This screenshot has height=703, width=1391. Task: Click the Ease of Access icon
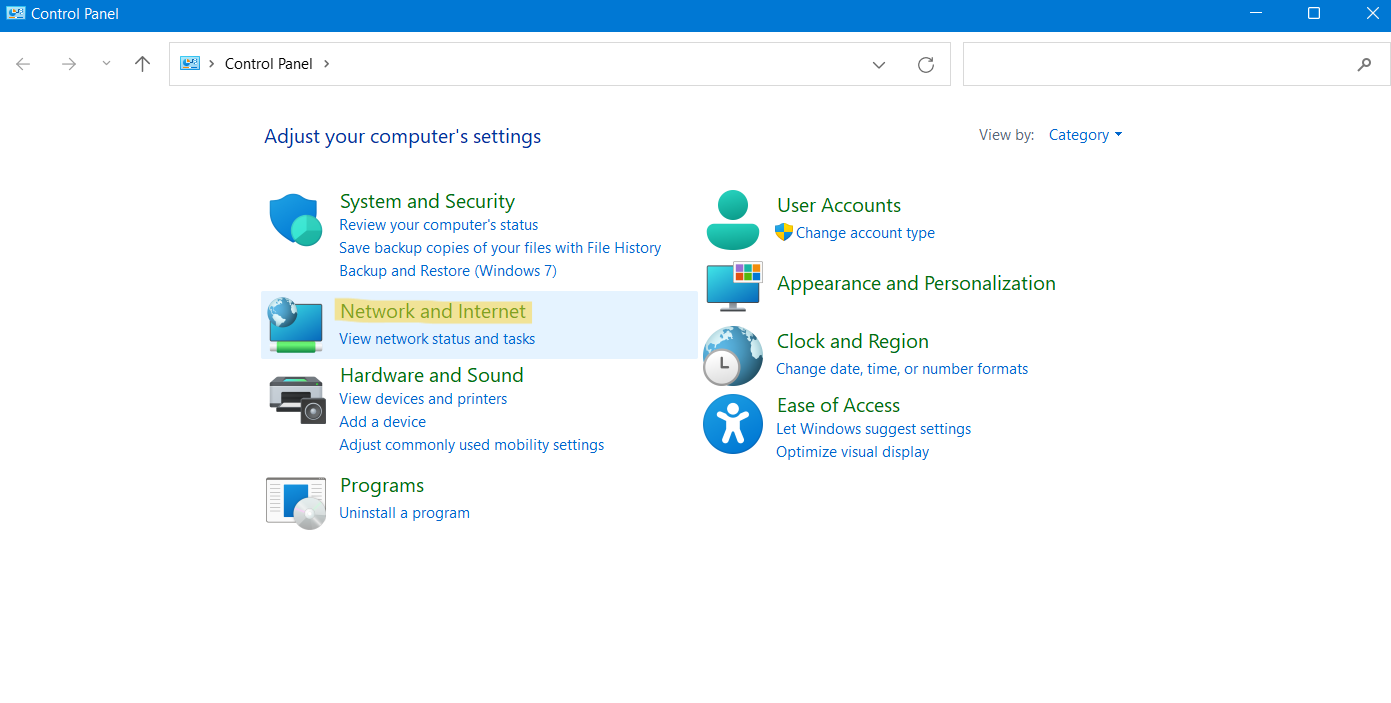tap(733, 424)
